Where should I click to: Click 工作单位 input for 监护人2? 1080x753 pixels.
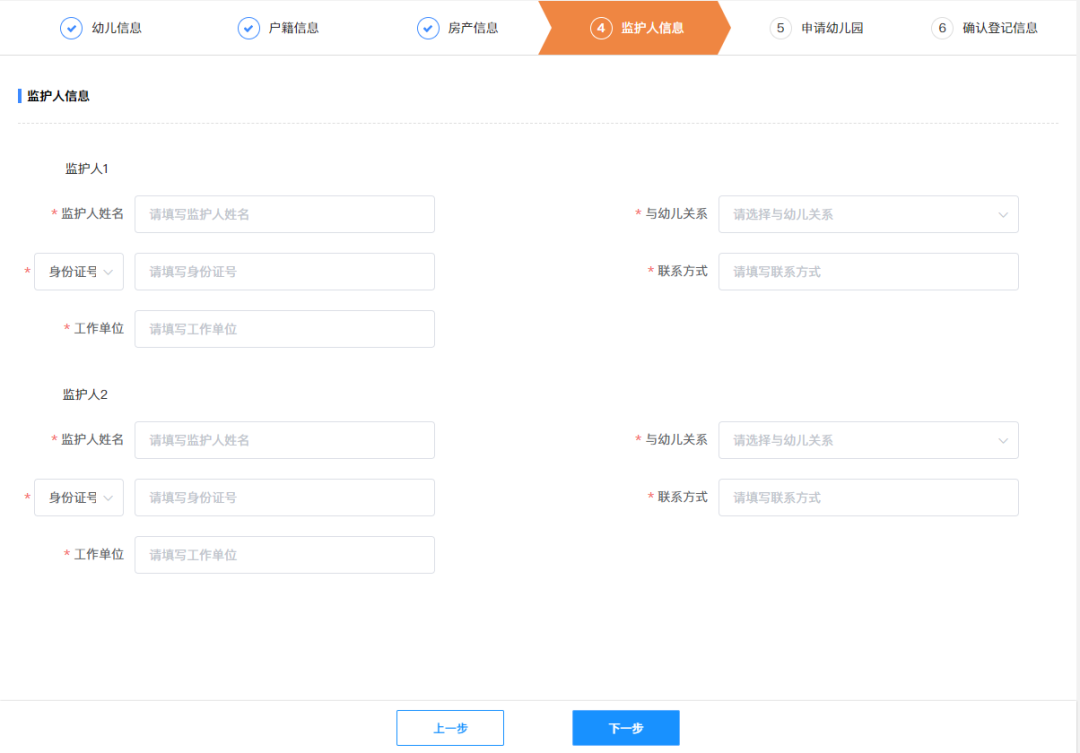284,555
